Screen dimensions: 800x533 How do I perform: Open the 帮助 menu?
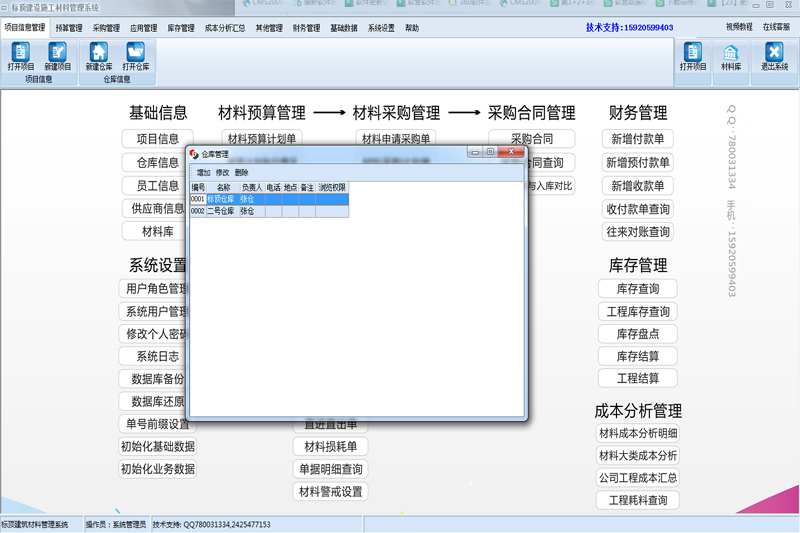(412, 28)
